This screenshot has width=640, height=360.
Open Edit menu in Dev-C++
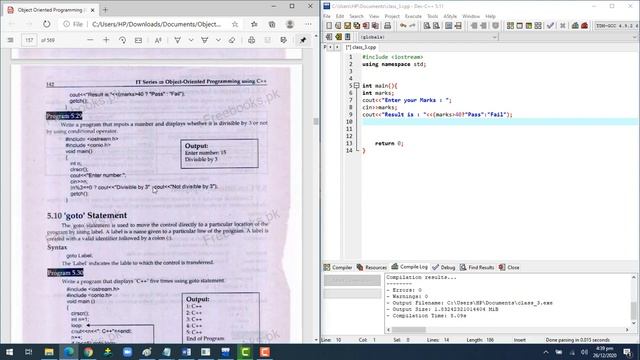340,16
